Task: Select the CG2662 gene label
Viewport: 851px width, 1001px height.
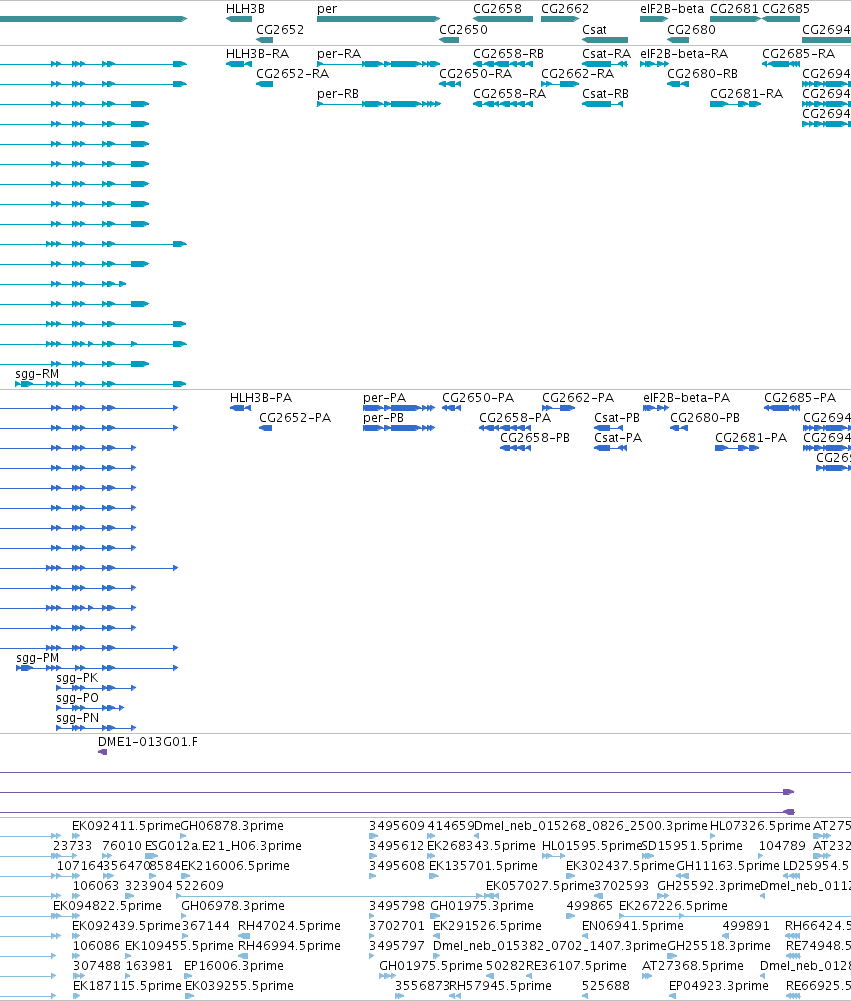Action: [x=565, y=9]
